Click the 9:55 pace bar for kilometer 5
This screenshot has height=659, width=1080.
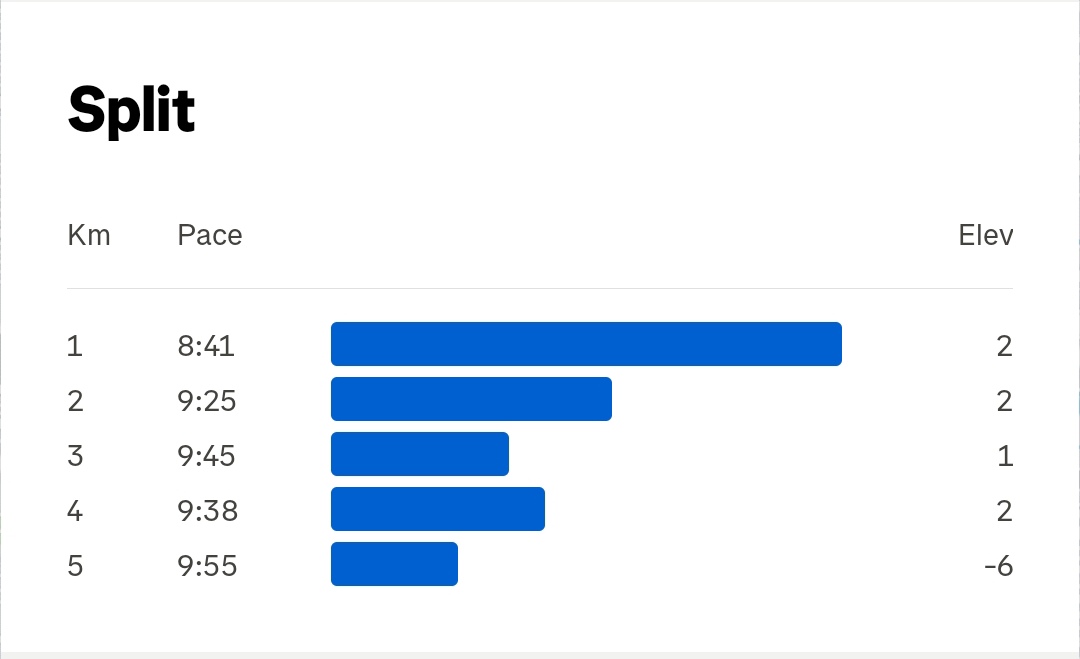tap(394, 564)
